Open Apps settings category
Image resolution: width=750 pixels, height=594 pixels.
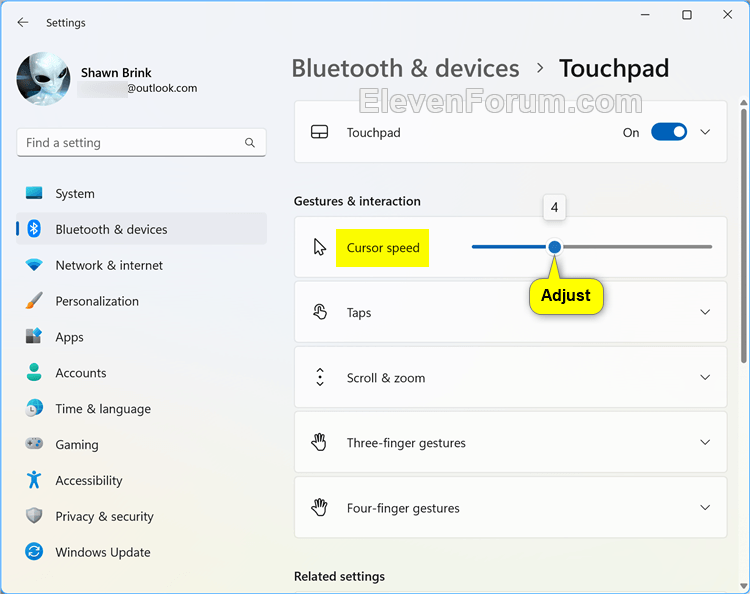pos(142,337)
